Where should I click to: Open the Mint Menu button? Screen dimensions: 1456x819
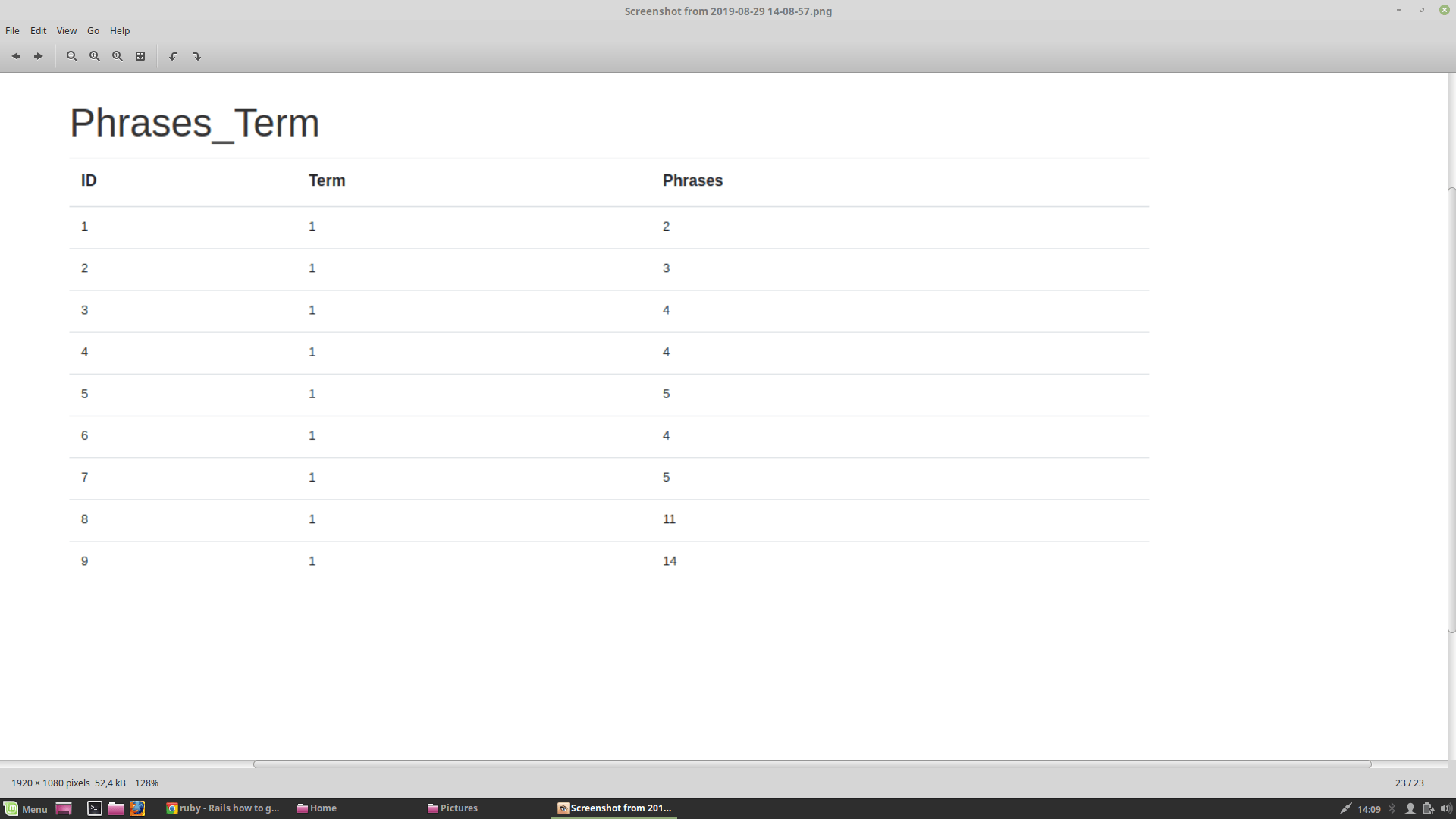coord(26,808)
